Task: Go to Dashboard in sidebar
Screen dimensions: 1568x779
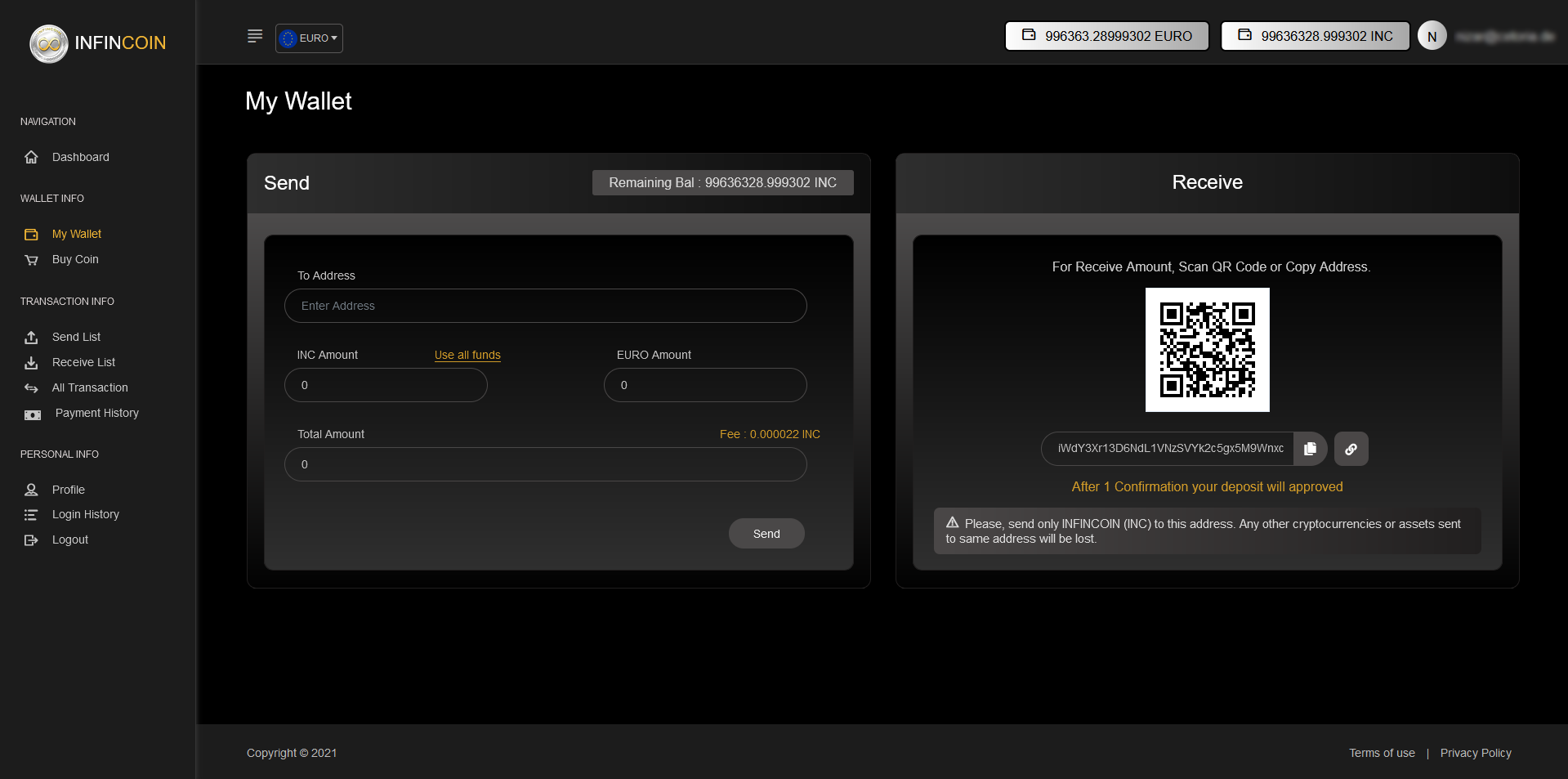Action: (80, 157)
